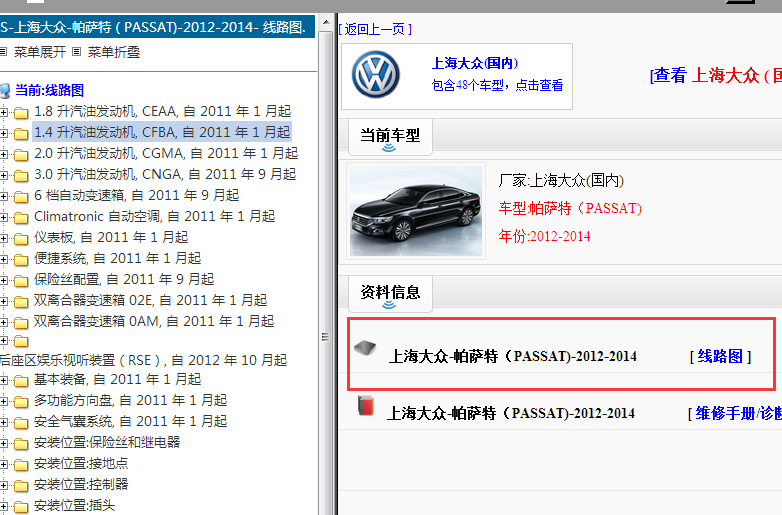Select Climatronic 自动空调 tree item
The height and width of the screenshot is (515, 782).
coord(154,216)
